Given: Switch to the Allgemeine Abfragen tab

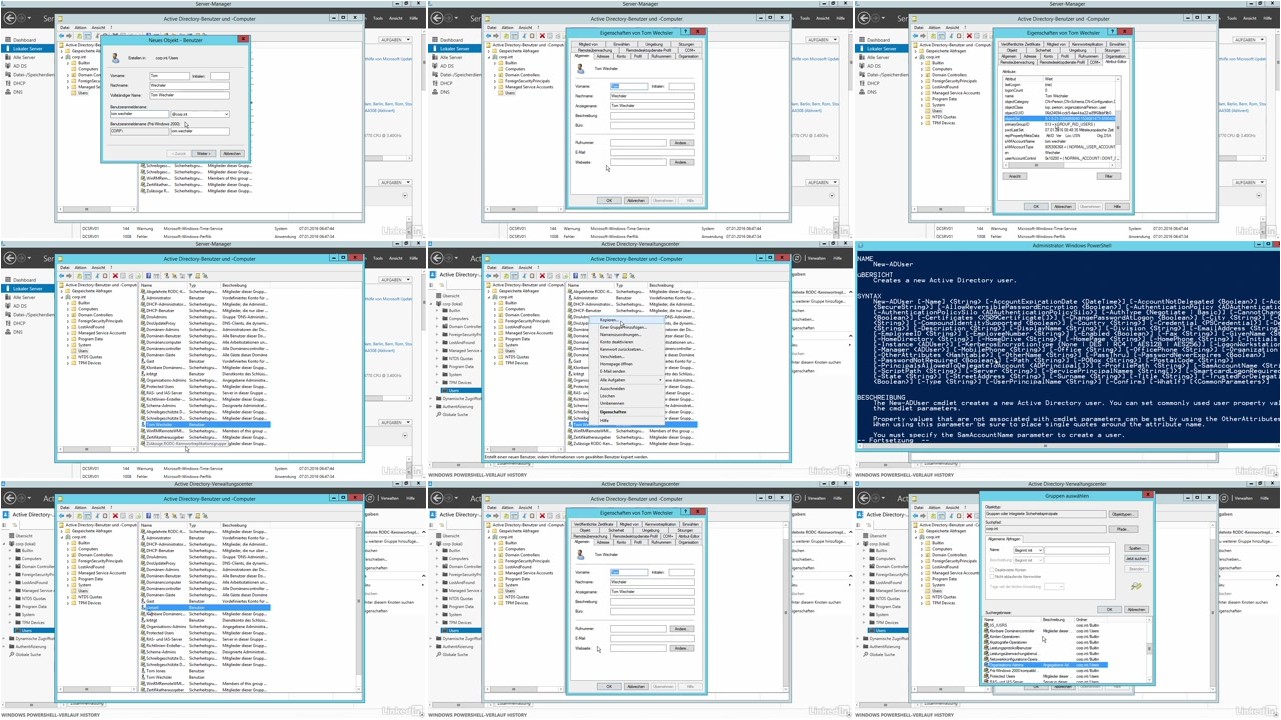Looking at the screenshot, I should click(x=1004, y=539).
